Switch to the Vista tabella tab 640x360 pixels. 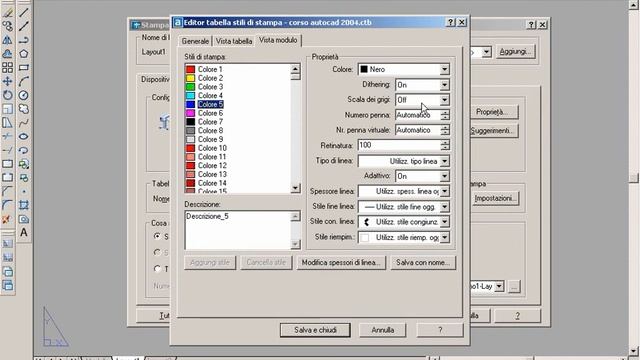(x=234, y=41)
